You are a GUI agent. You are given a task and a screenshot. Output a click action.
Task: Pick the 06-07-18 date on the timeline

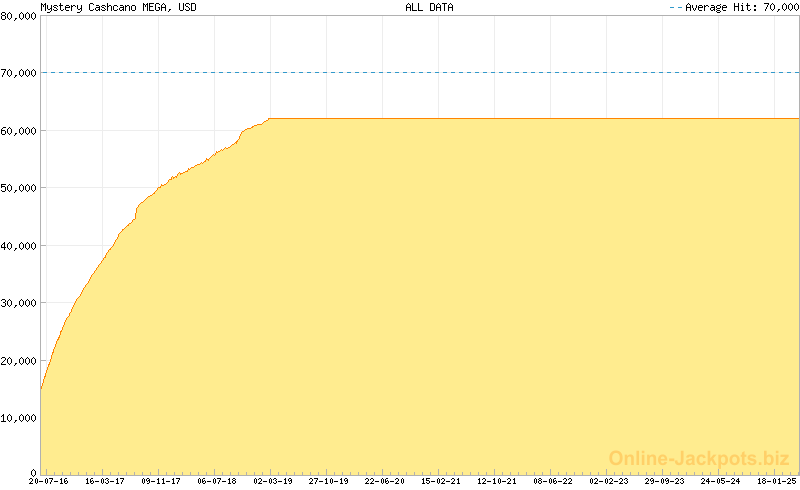(x=216, y=481)
